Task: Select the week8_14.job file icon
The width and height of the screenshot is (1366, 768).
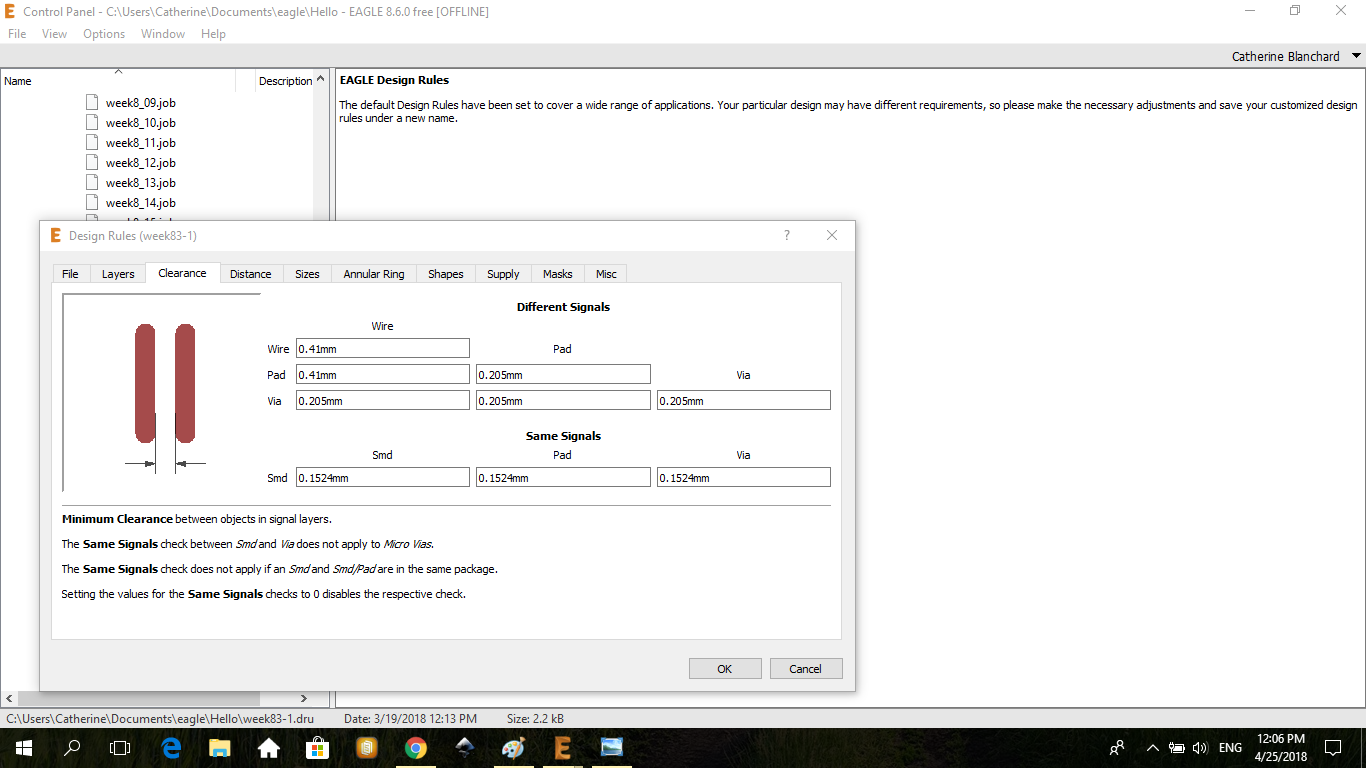Action: (92, 202)
